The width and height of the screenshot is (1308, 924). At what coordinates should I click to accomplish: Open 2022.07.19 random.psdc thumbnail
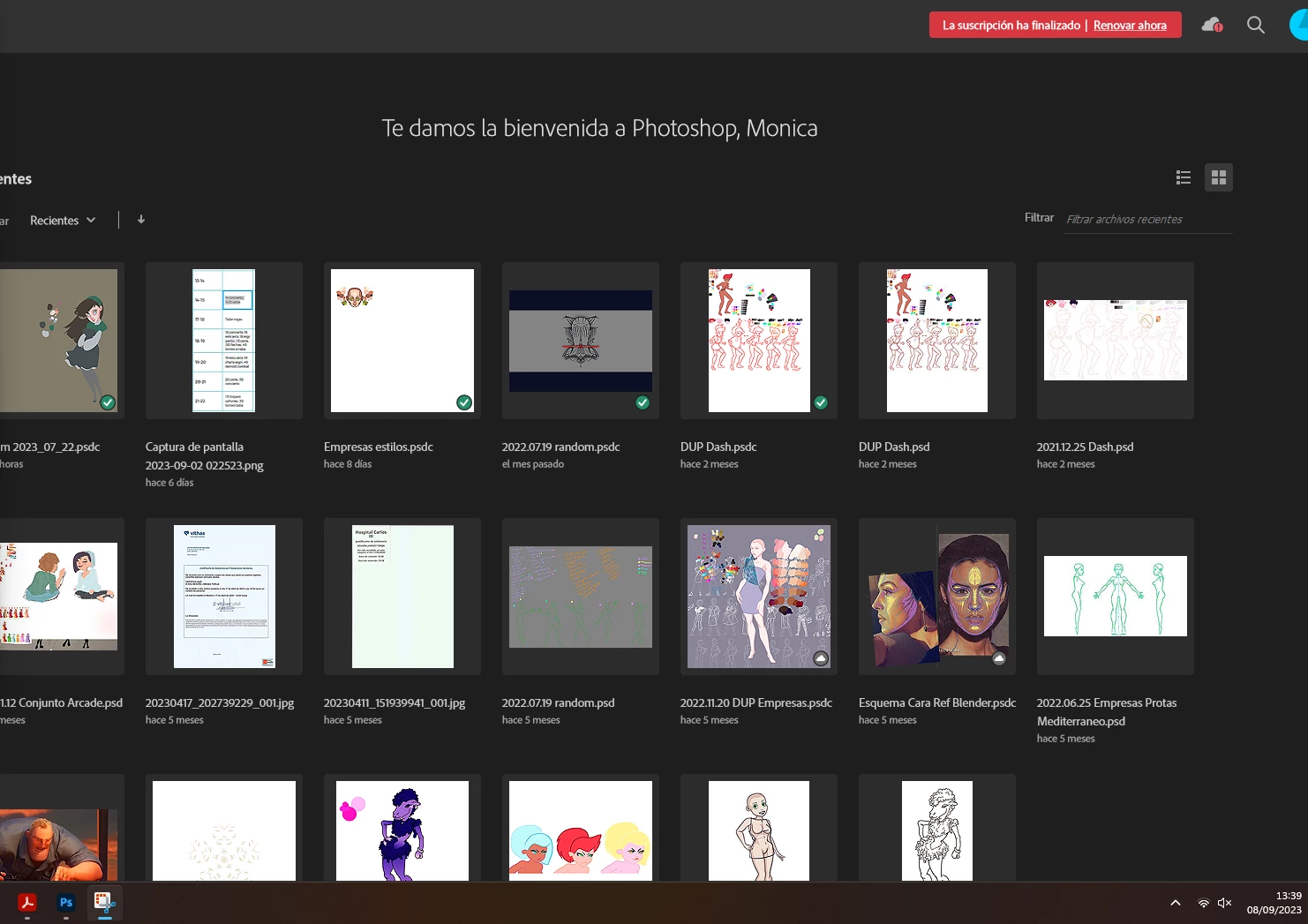tap(581, 341)
